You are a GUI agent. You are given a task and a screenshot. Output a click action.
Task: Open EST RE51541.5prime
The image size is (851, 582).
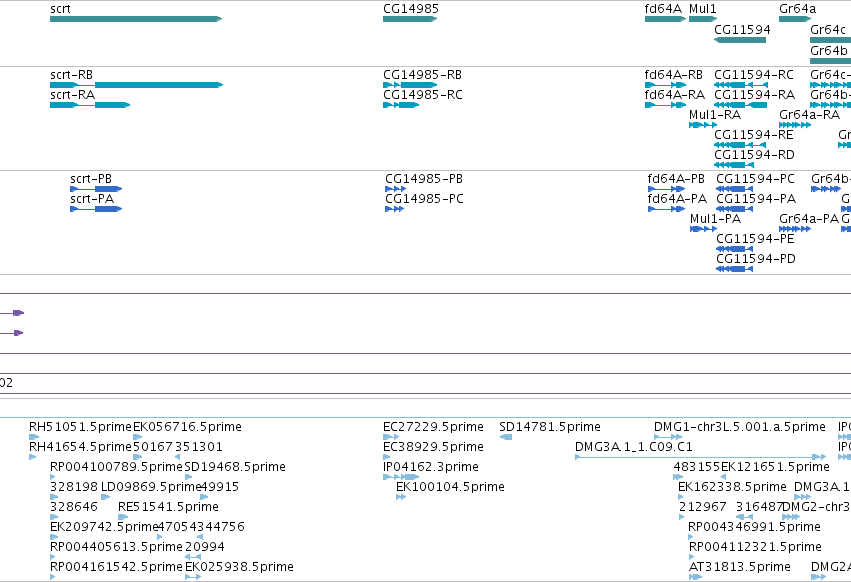pyautogui.click(x=123, y=517)
